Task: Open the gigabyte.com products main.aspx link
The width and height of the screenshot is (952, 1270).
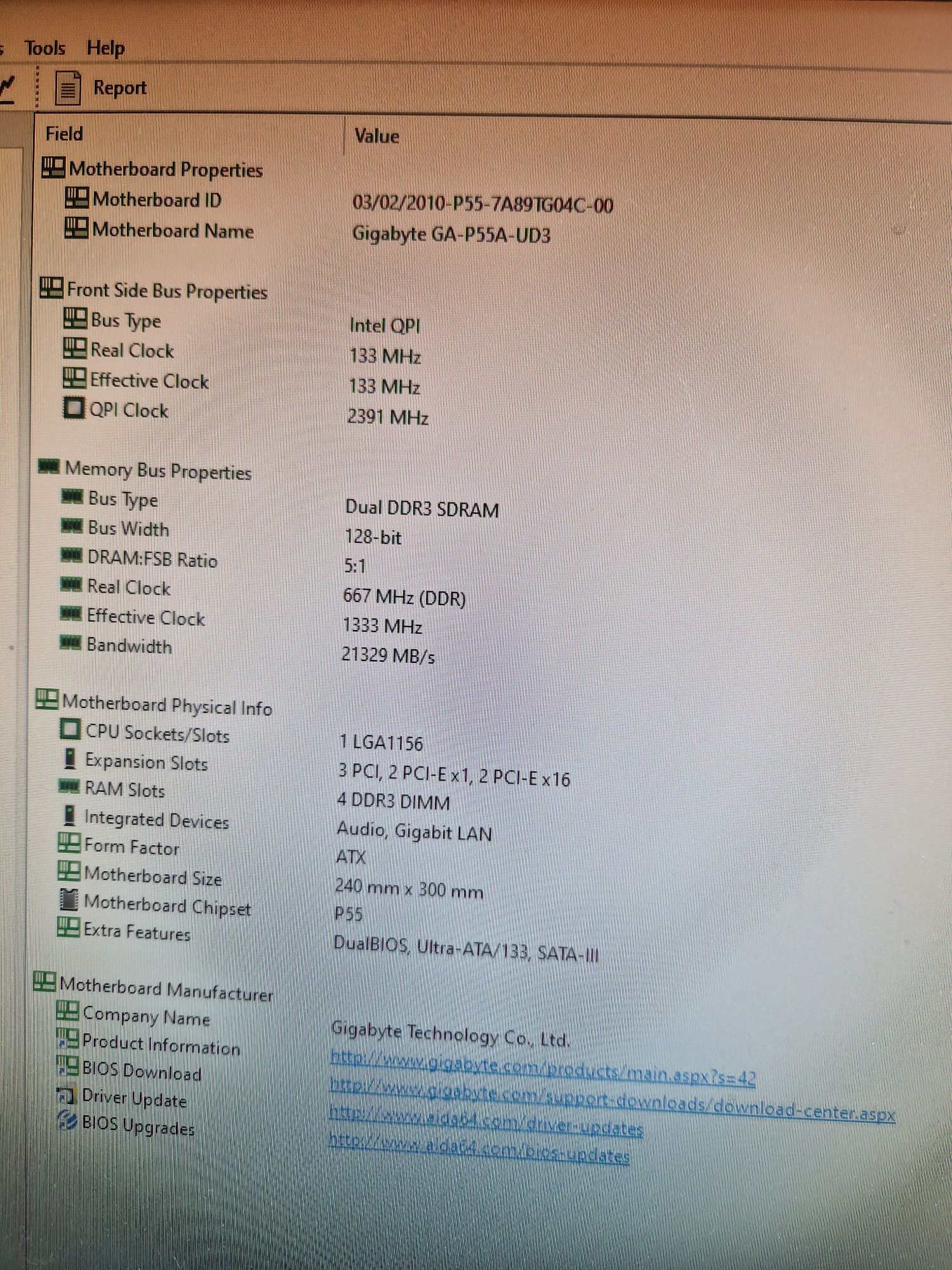Action: [x=543, y=1069]
